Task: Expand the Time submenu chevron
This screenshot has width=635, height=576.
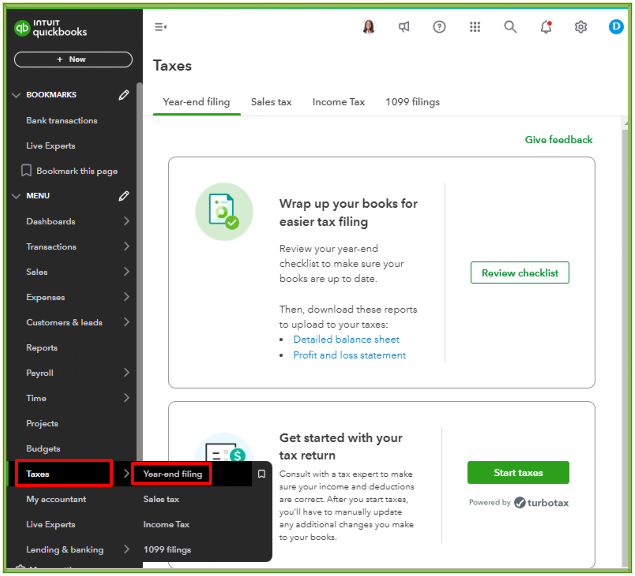Action: tap(126, 398)
